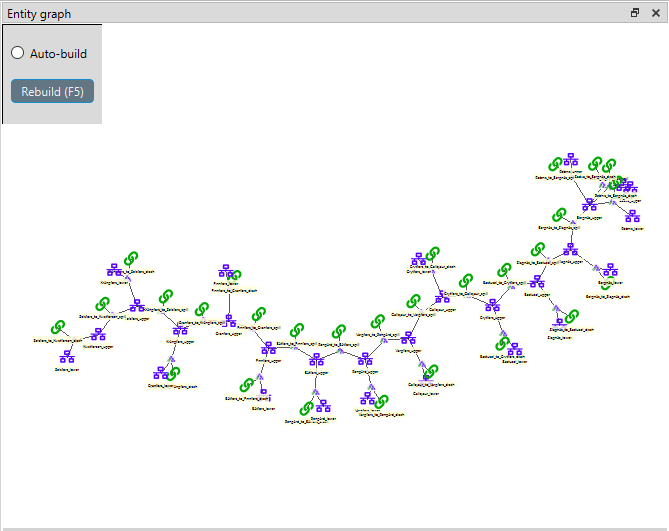Select the Granfjorn_upper network node
The width and height of the screenshot is (669, 531).
[x=230, y=320]
